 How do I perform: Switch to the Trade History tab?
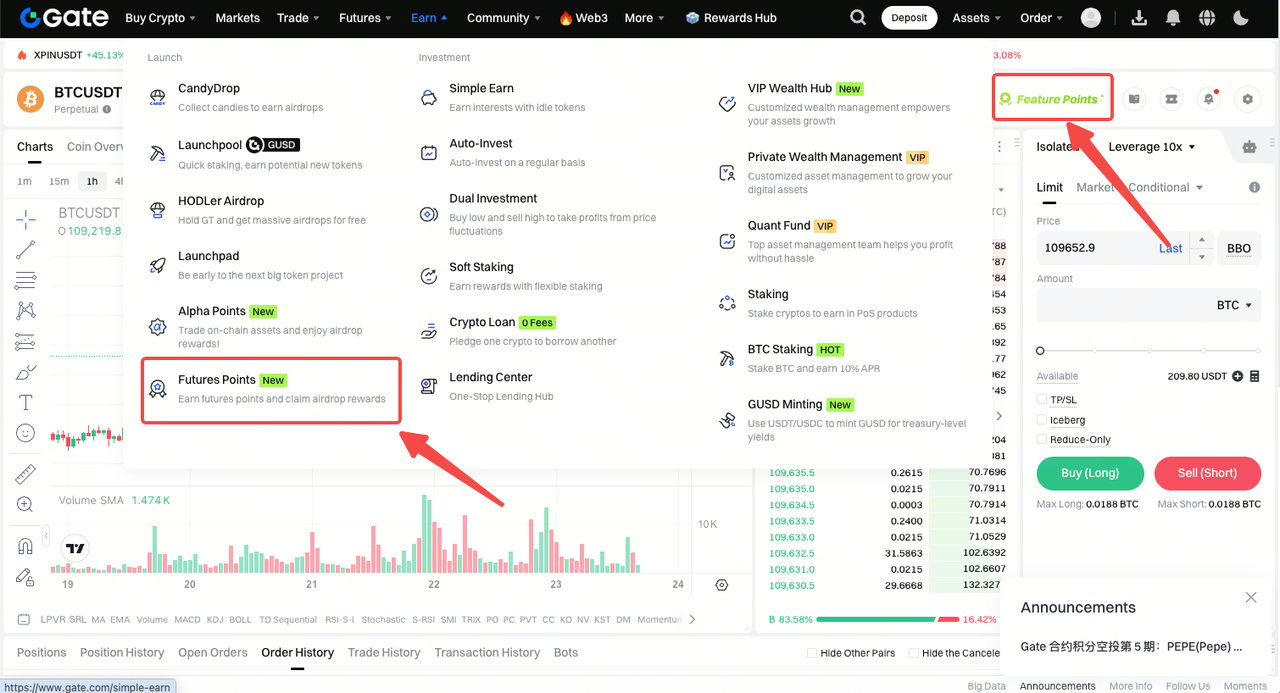[x=384, y=652]
